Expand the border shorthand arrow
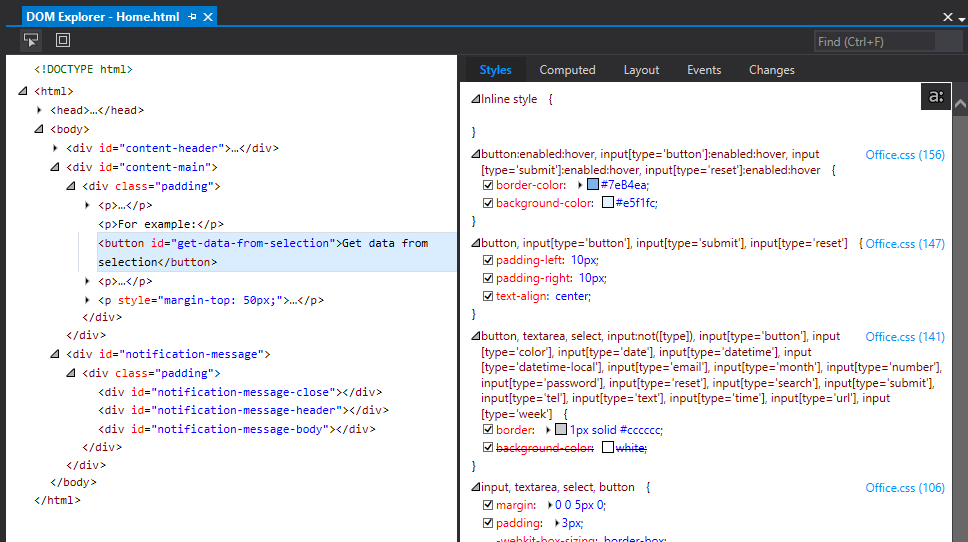968x542 pixels. click(x=548, y=430)
